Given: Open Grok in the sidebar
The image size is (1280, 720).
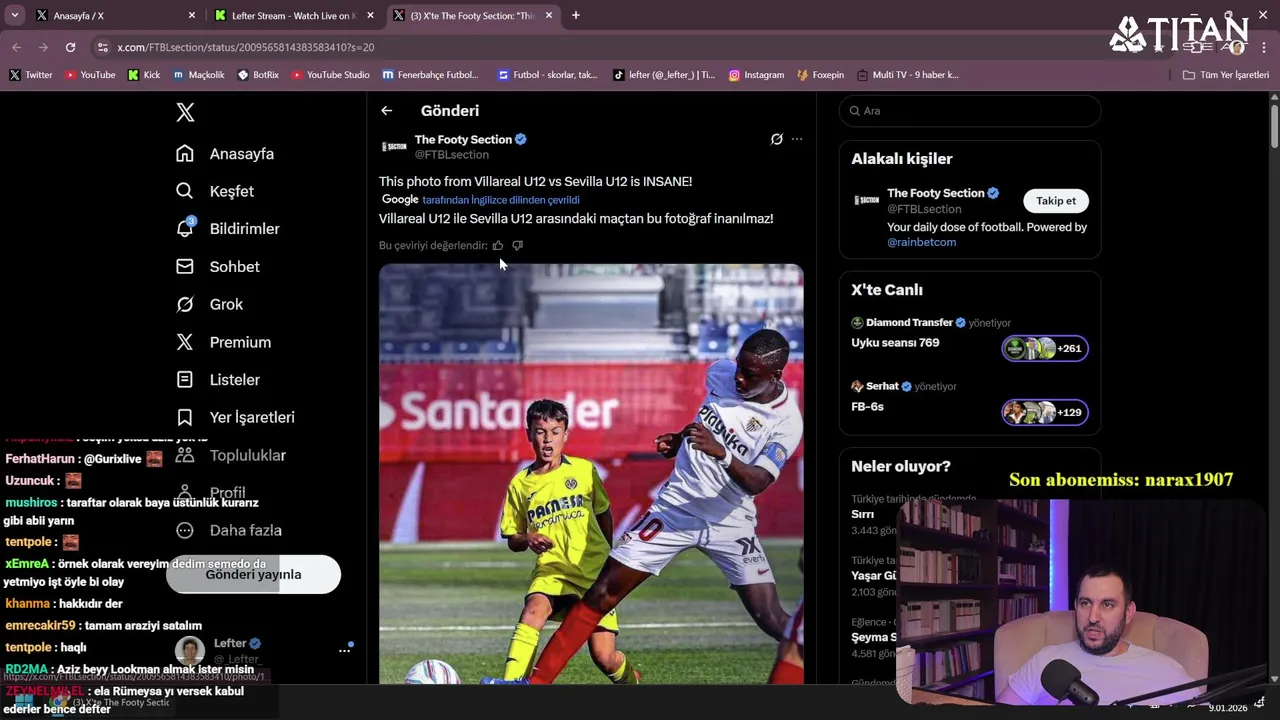Looking at the screenshot, I should coord(209,304).
